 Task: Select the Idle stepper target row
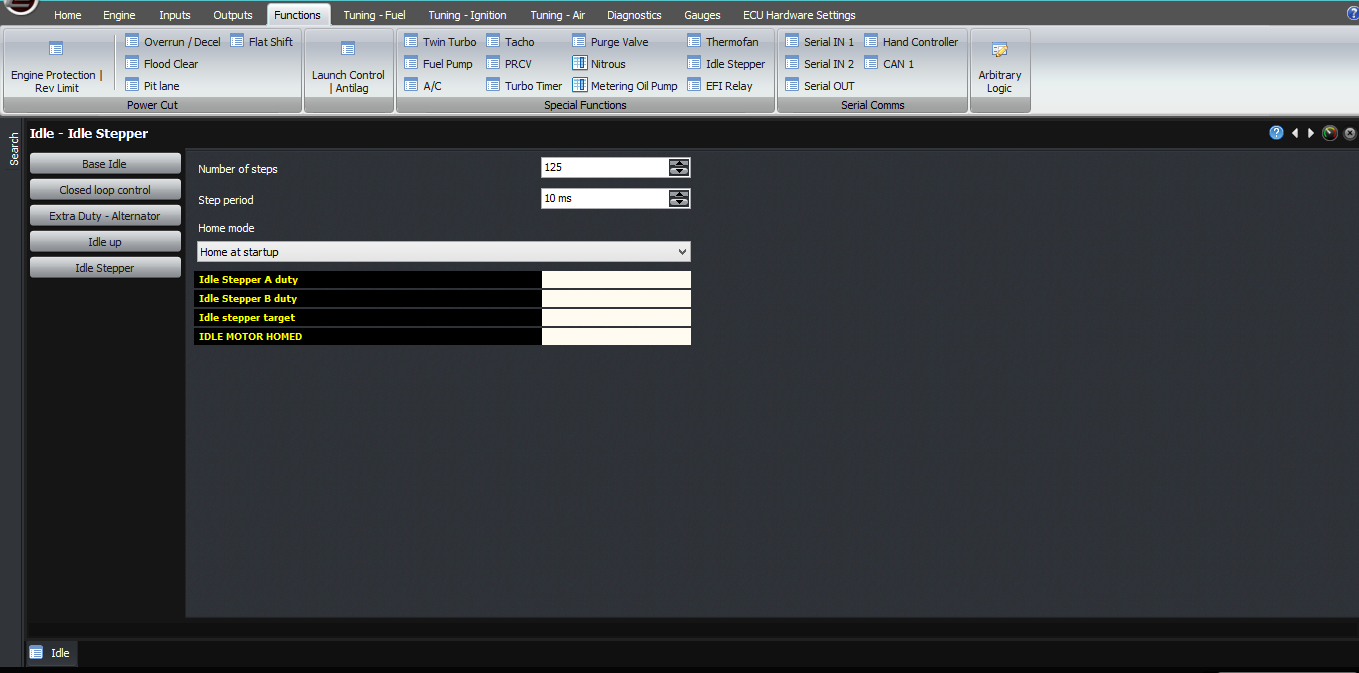click(442, 318)
